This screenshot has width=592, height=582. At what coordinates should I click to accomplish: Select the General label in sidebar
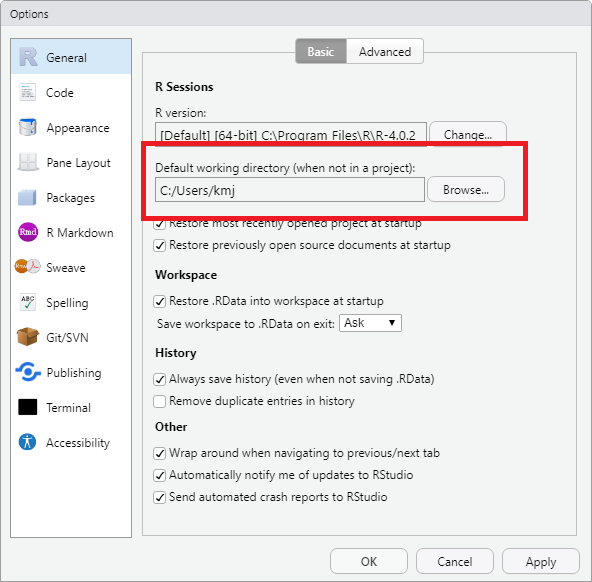pos(66,58)
